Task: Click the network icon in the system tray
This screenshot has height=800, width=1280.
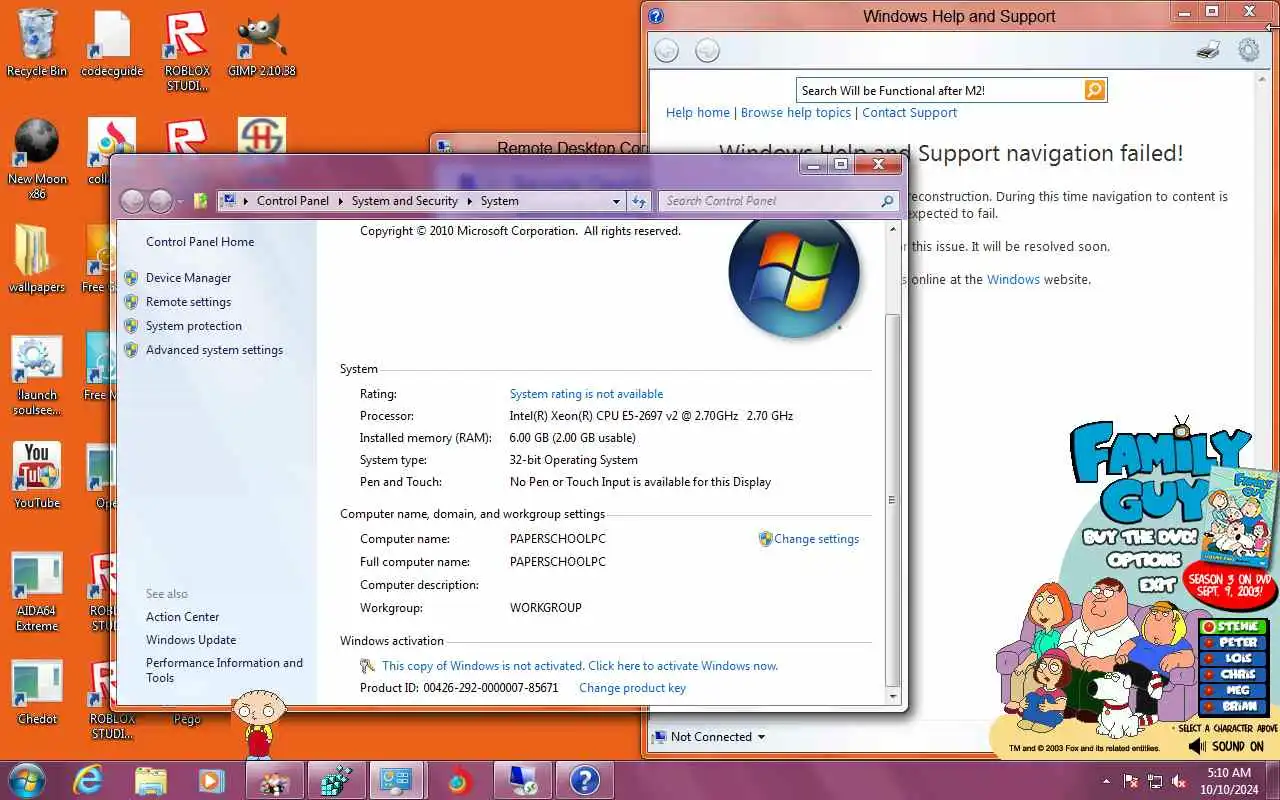Action: click(1155, 781)
